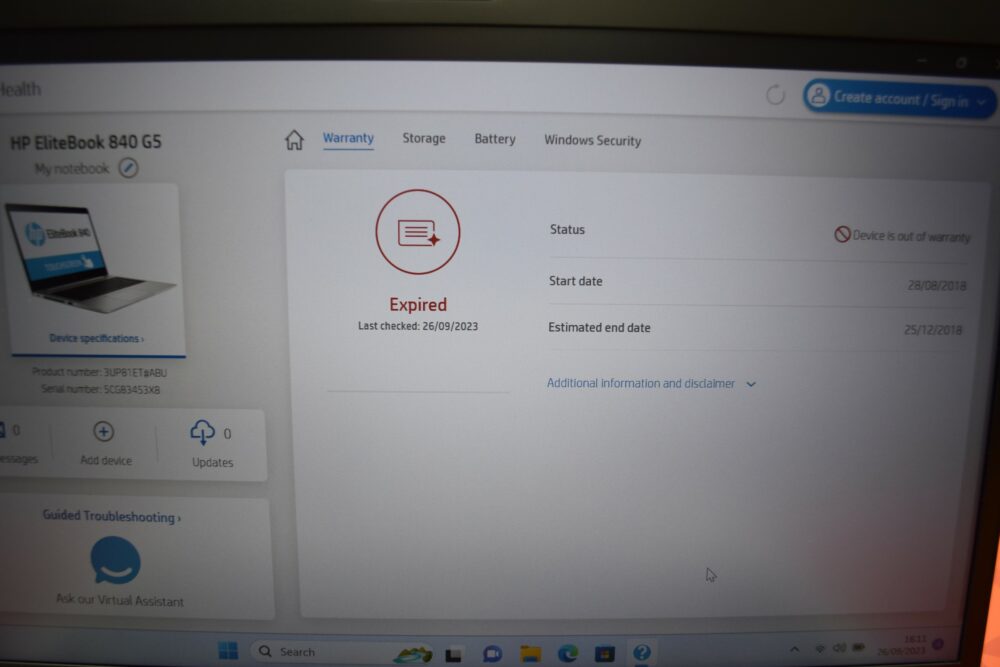Click the Serial number text
Viewport: 1000px width, 667px height.
point(101,389)
